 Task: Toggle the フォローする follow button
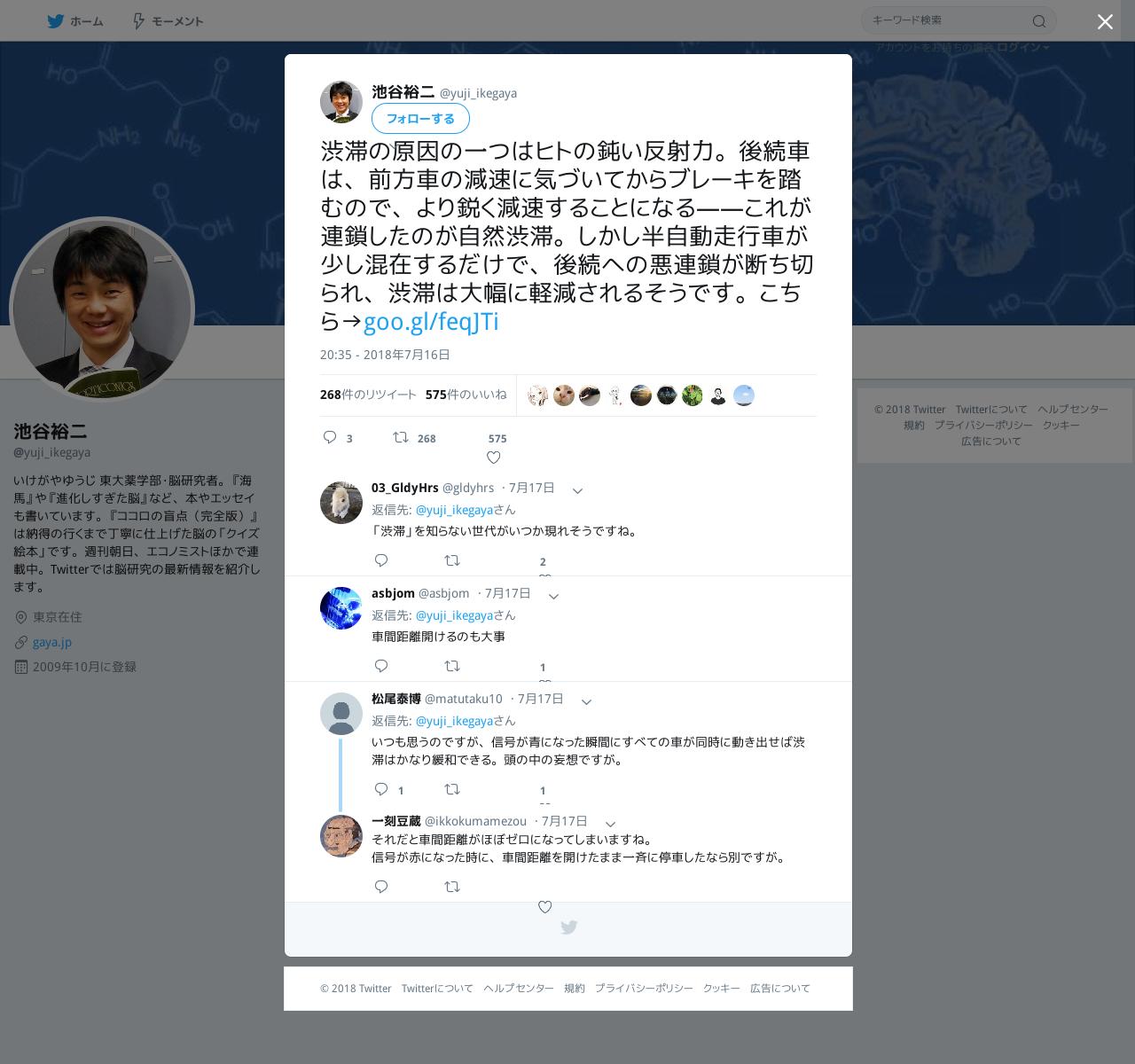pyautogui.click(x=420, y=119)
